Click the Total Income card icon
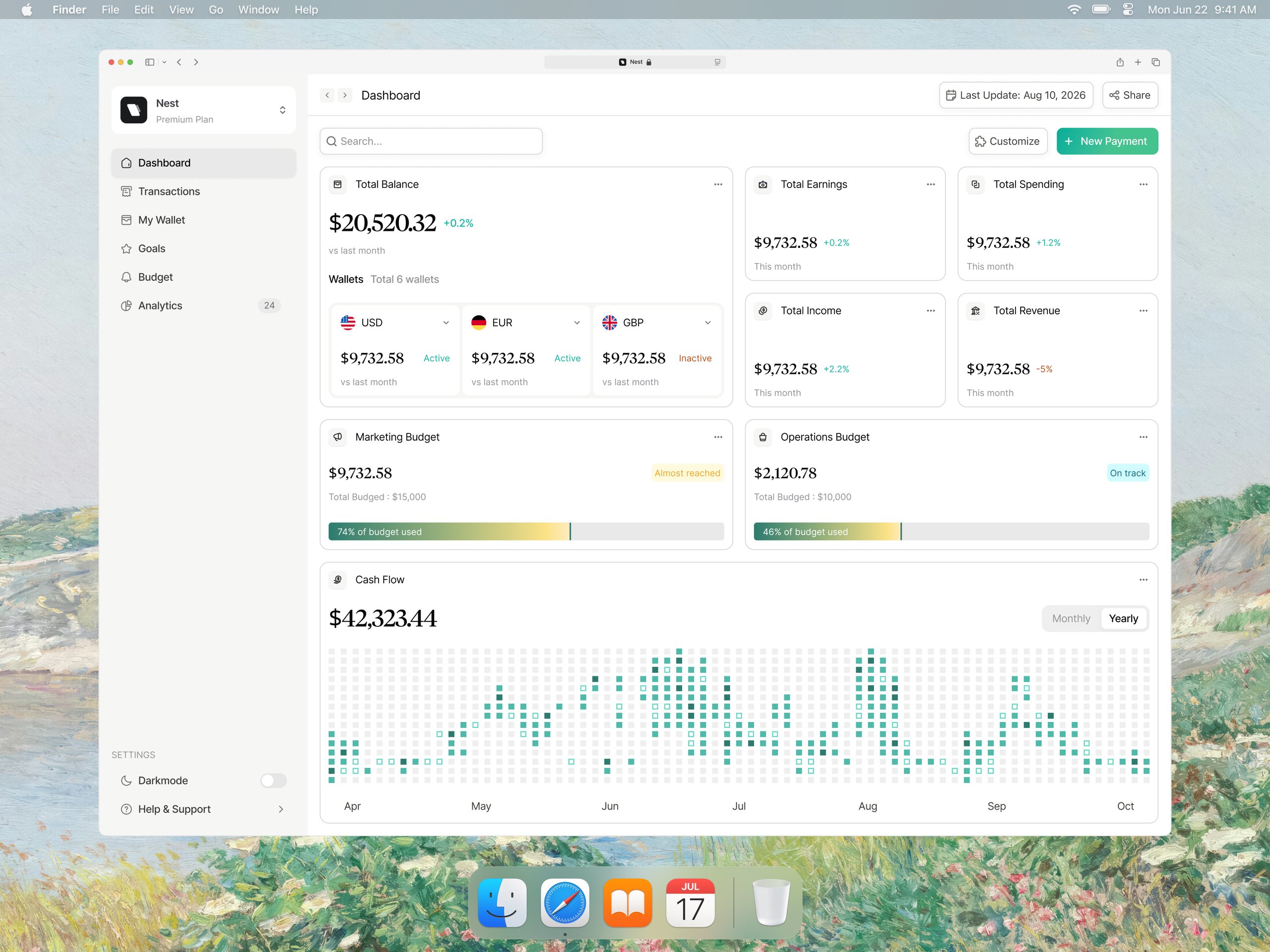Viewport: 1270px width, 952px height. pos(762,310)
